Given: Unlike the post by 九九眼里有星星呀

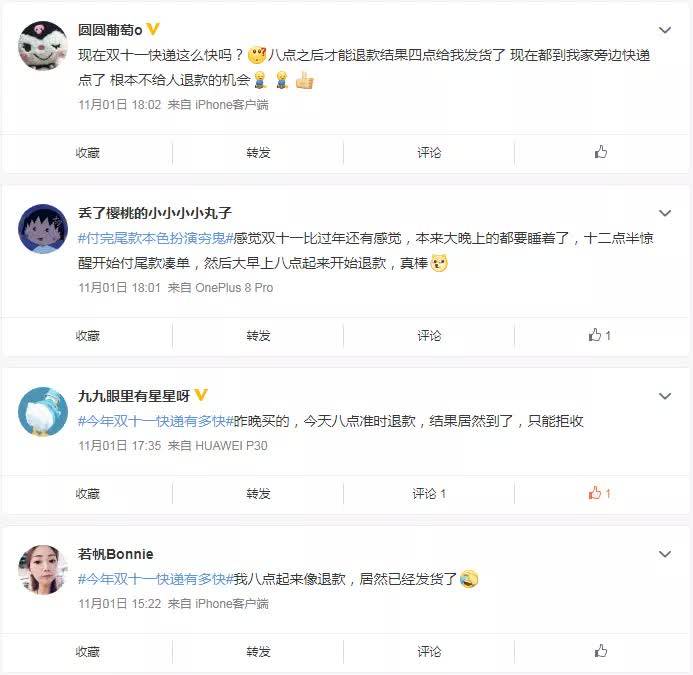Looking at the screenshot, I should coord(599,493).
